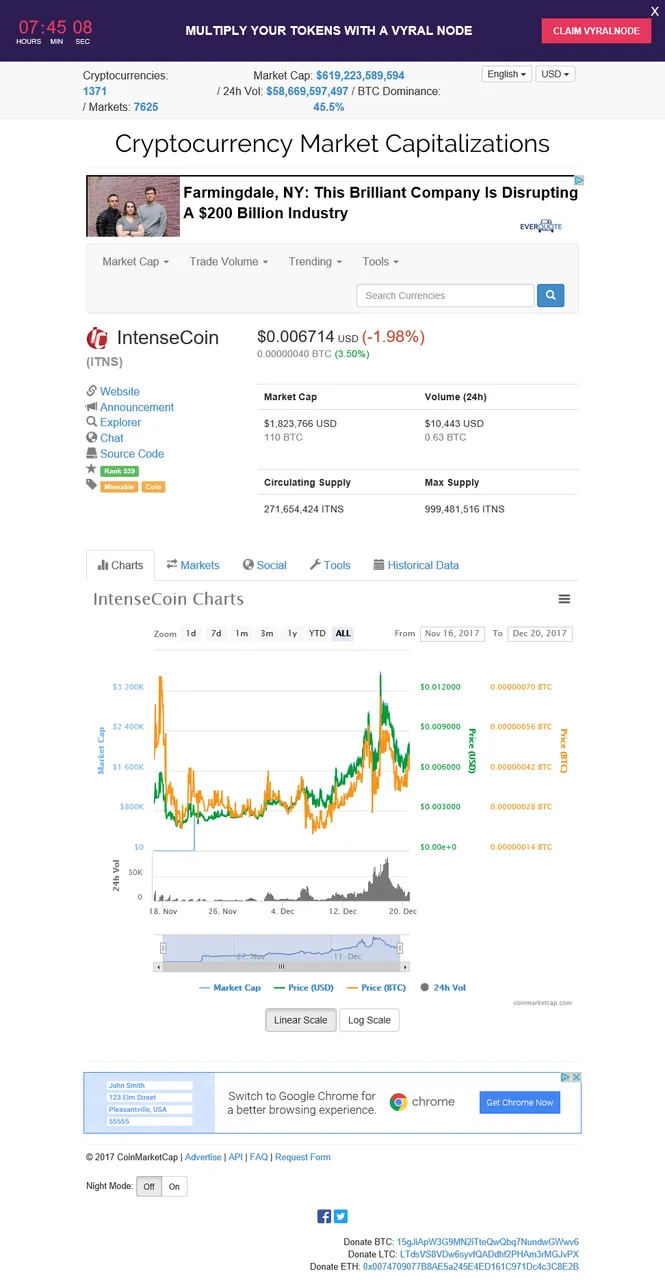Open the USD currency dropdown
This screenshot has height=1280, width=665.
click(x=555, y=74)
